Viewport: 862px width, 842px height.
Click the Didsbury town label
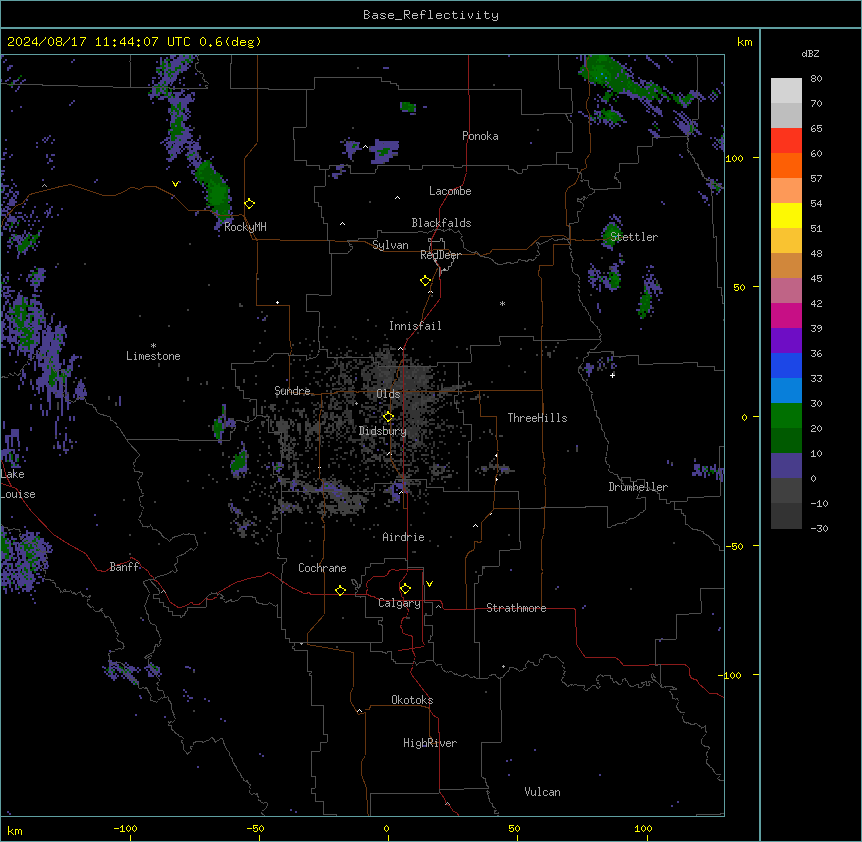point(383,431)
